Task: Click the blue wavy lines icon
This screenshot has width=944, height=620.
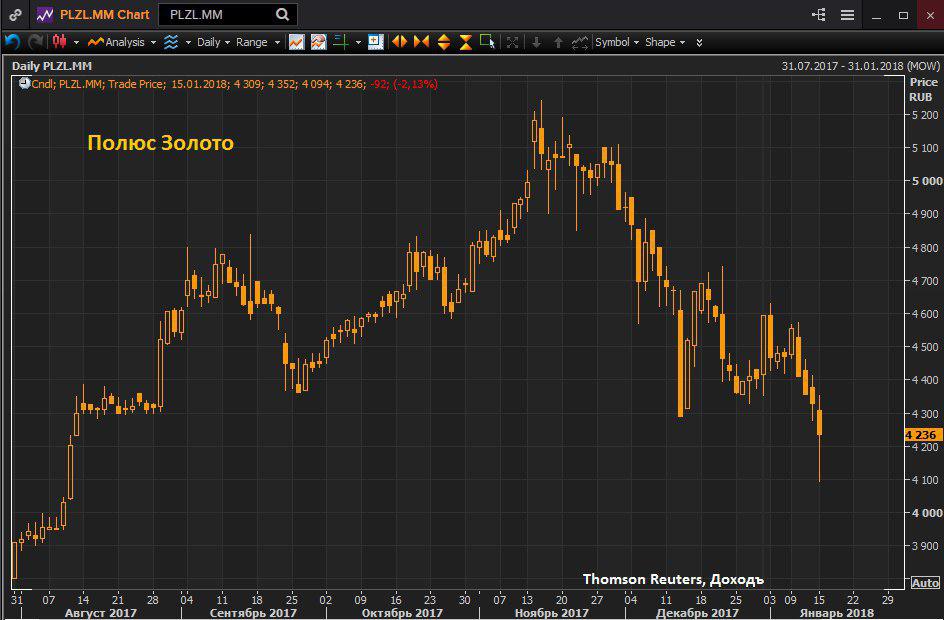Action: pos(172,42)
